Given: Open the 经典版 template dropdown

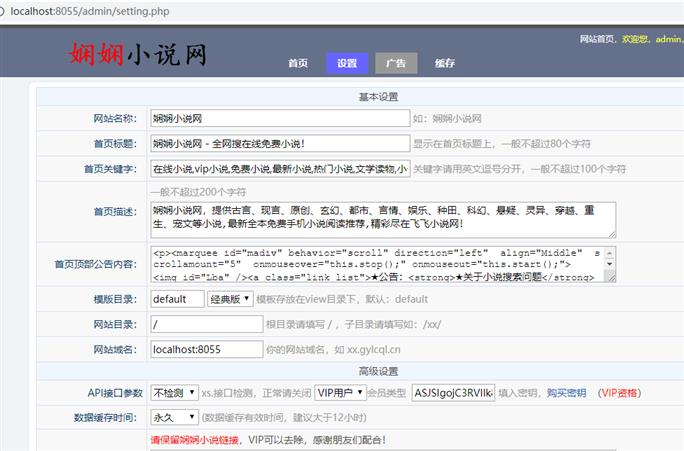Looking at the screenshot, I should click(230, 299).
